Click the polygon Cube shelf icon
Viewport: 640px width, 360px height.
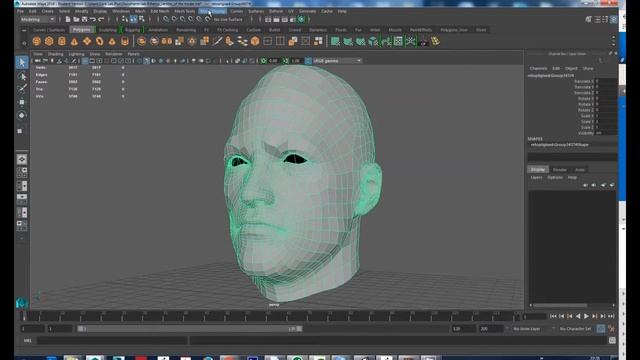click(49, 41)
